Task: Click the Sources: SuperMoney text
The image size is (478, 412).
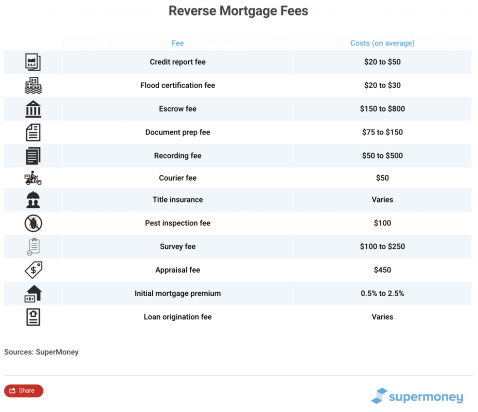Action: click(41, 352)
